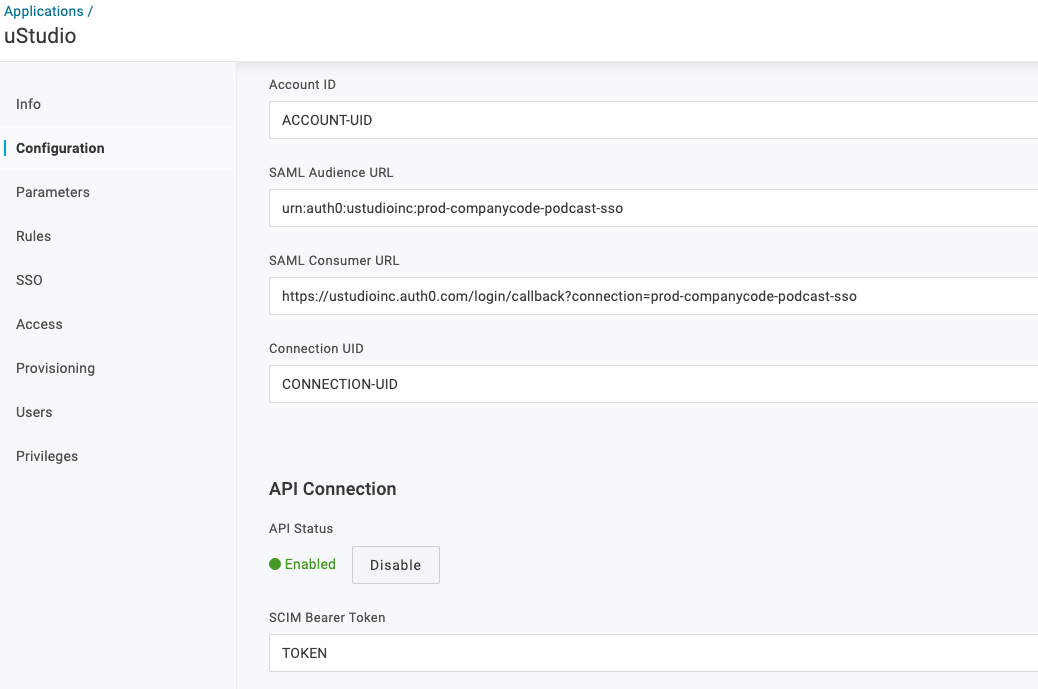Image resolution: width=1038 pixels, height=689 pixels.
Task: Switch to the Rules tab
Action: (33, 236)
